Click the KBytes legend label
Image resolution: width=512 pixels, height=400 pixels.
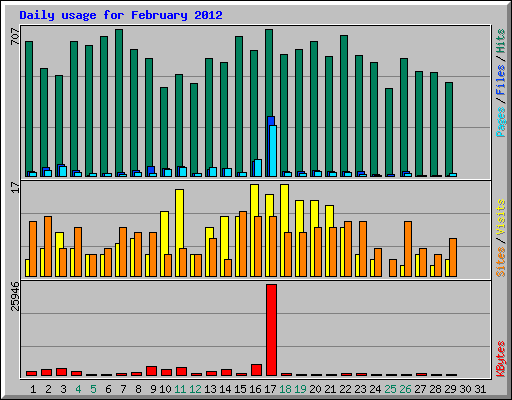tap(500, 359)
